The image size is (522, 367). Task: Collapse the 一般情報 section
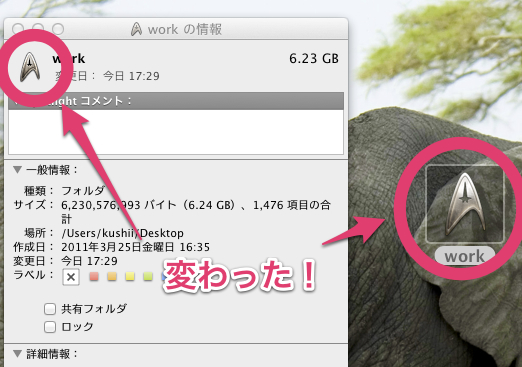tap(17, 170)
